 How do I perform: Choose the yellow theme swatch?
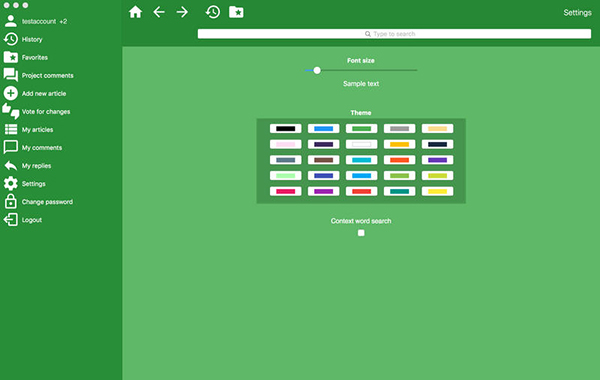click(437, 191)
